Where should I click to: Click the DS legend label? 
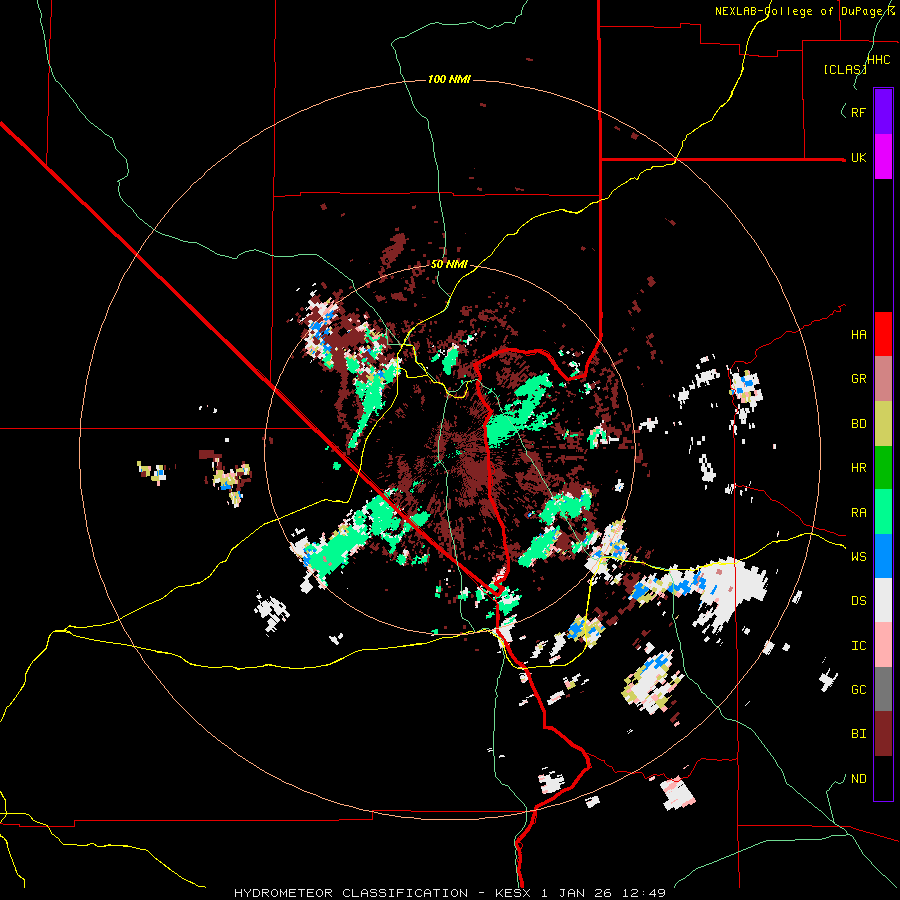(858, 601)
